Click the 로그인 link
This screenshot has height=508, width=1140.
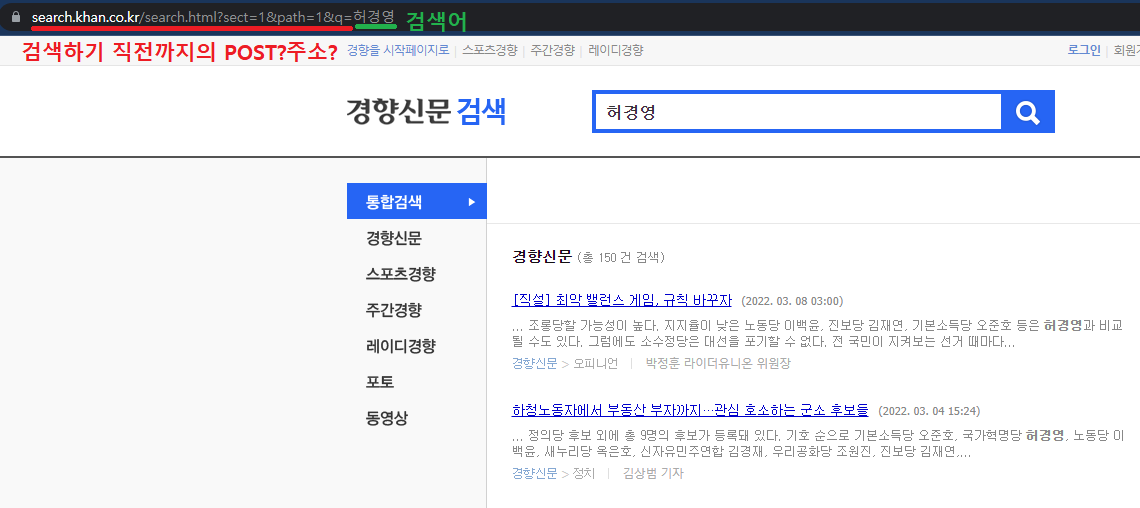tap(1084, 50)
